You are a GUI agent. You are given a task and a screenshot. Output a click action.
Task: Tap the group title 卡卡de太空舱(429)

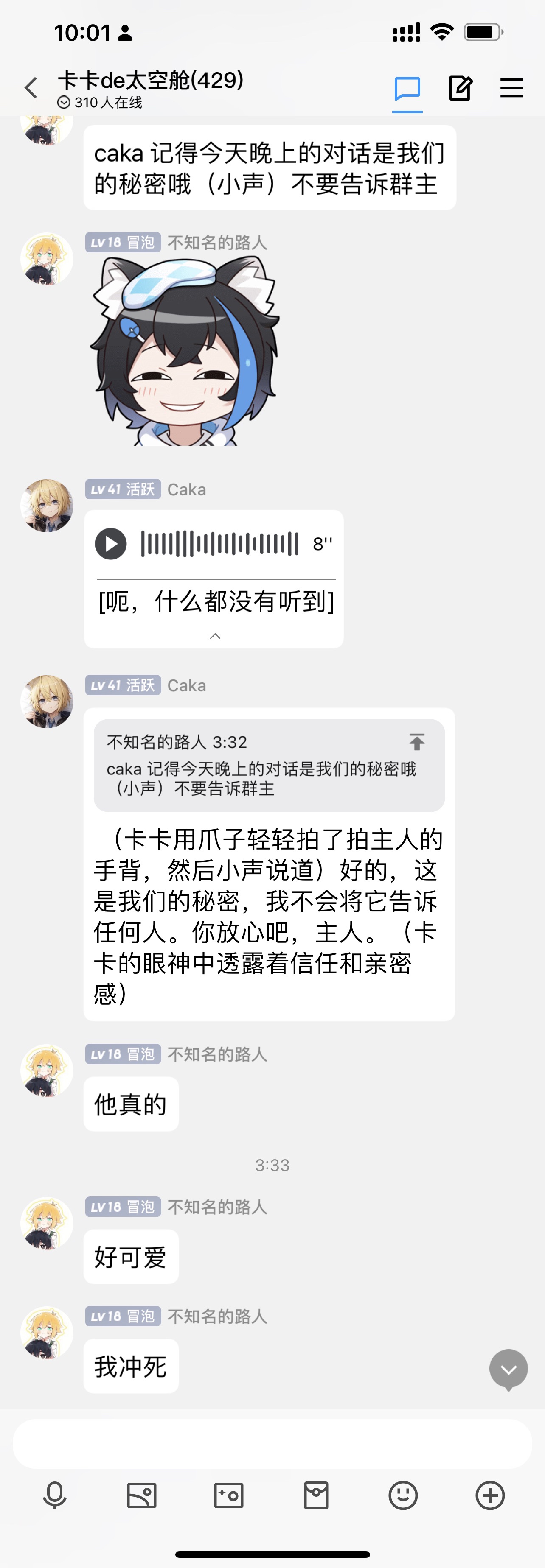coord(150,80)
